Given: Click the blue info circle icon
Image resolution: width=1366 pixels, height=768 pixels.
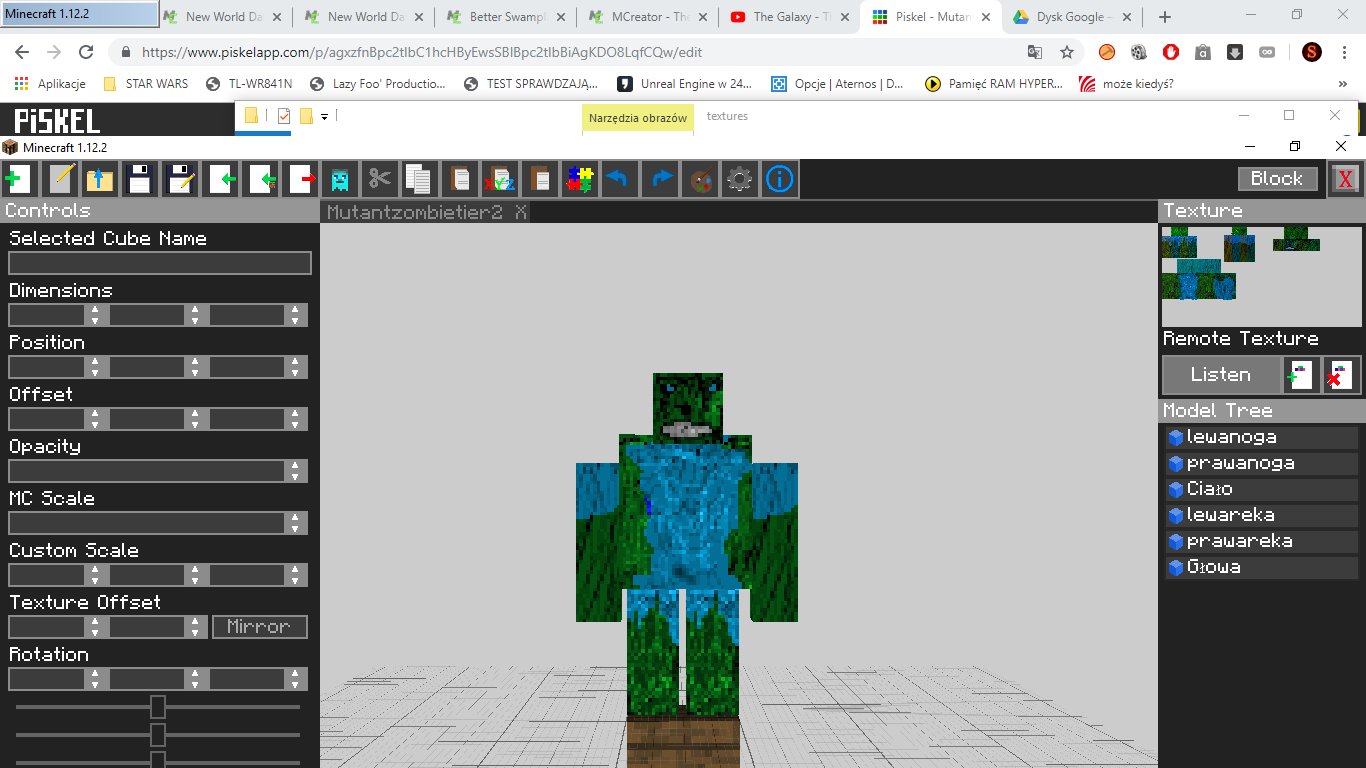Looking at the screenshot, I should [x=780, y=180].
